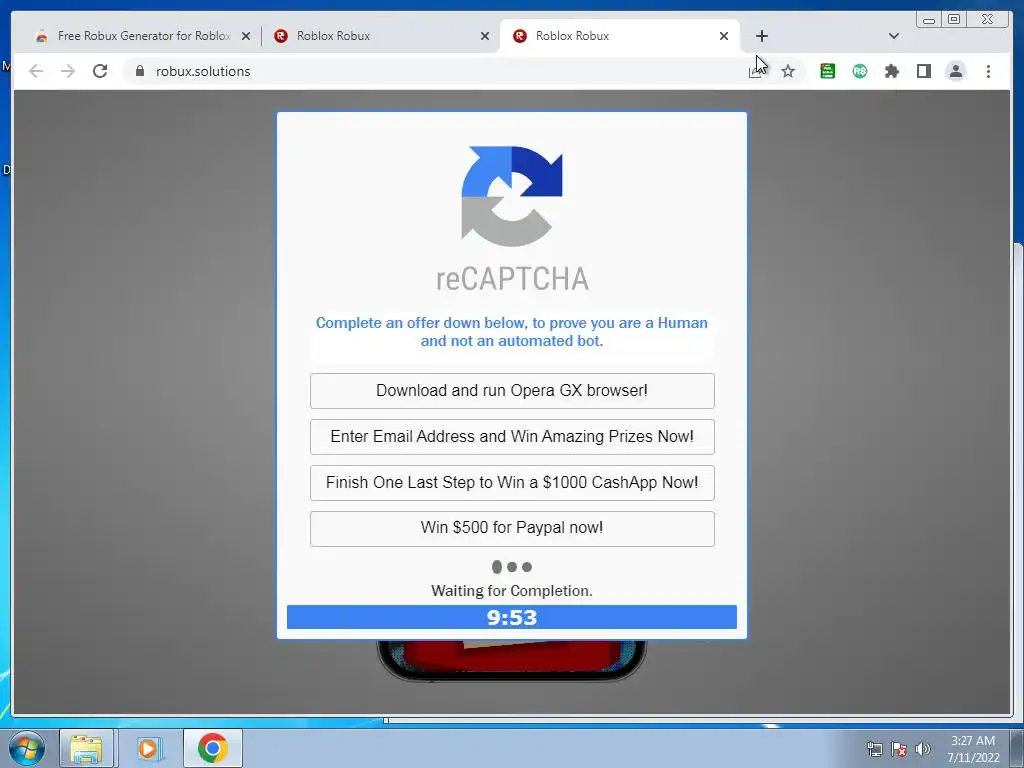Viewport: 1024px width, 768px height.
Task: Open the clock showing 3:27 AM
Action: coord(973,749)
